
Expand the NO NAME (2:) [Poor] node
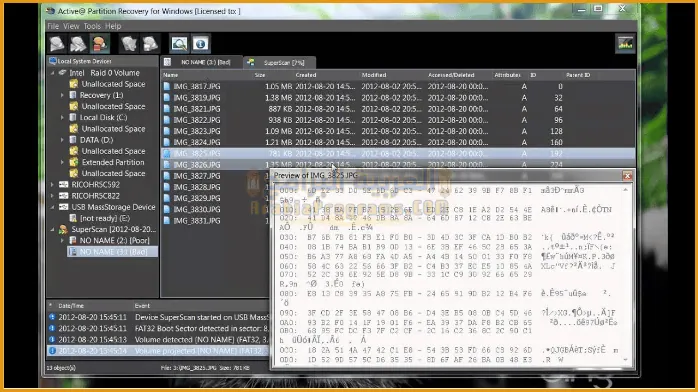[62, 240]
